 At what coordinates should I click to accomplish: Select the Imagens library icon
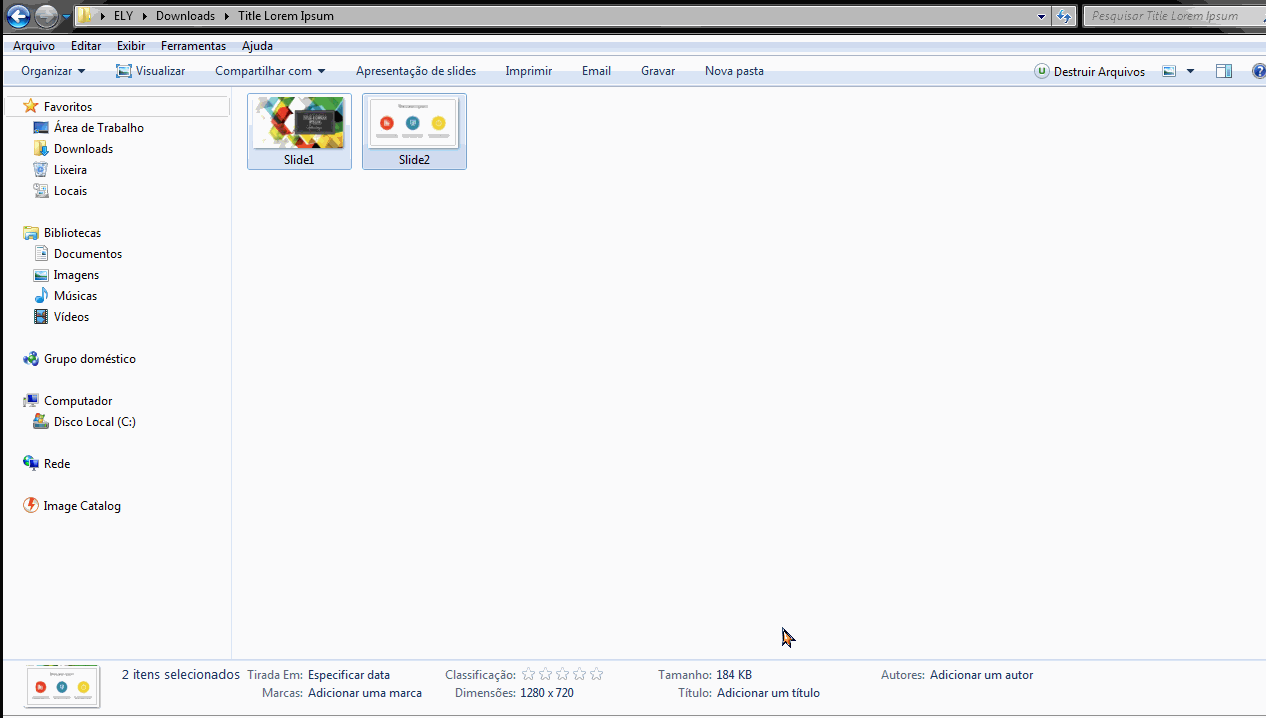pos(41,274)
